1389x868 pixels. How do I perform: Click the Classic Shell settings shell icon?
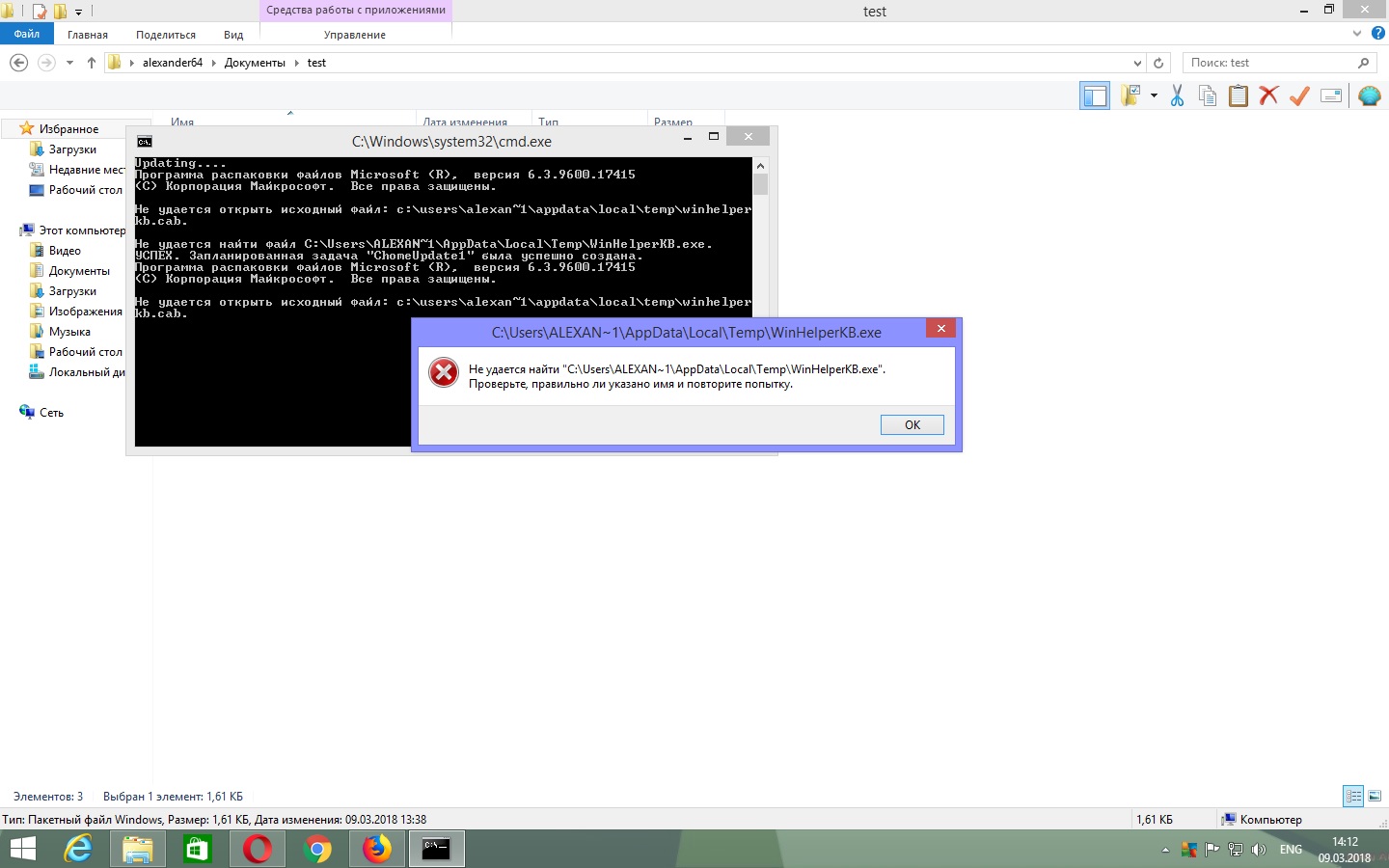coord(1369,95)
